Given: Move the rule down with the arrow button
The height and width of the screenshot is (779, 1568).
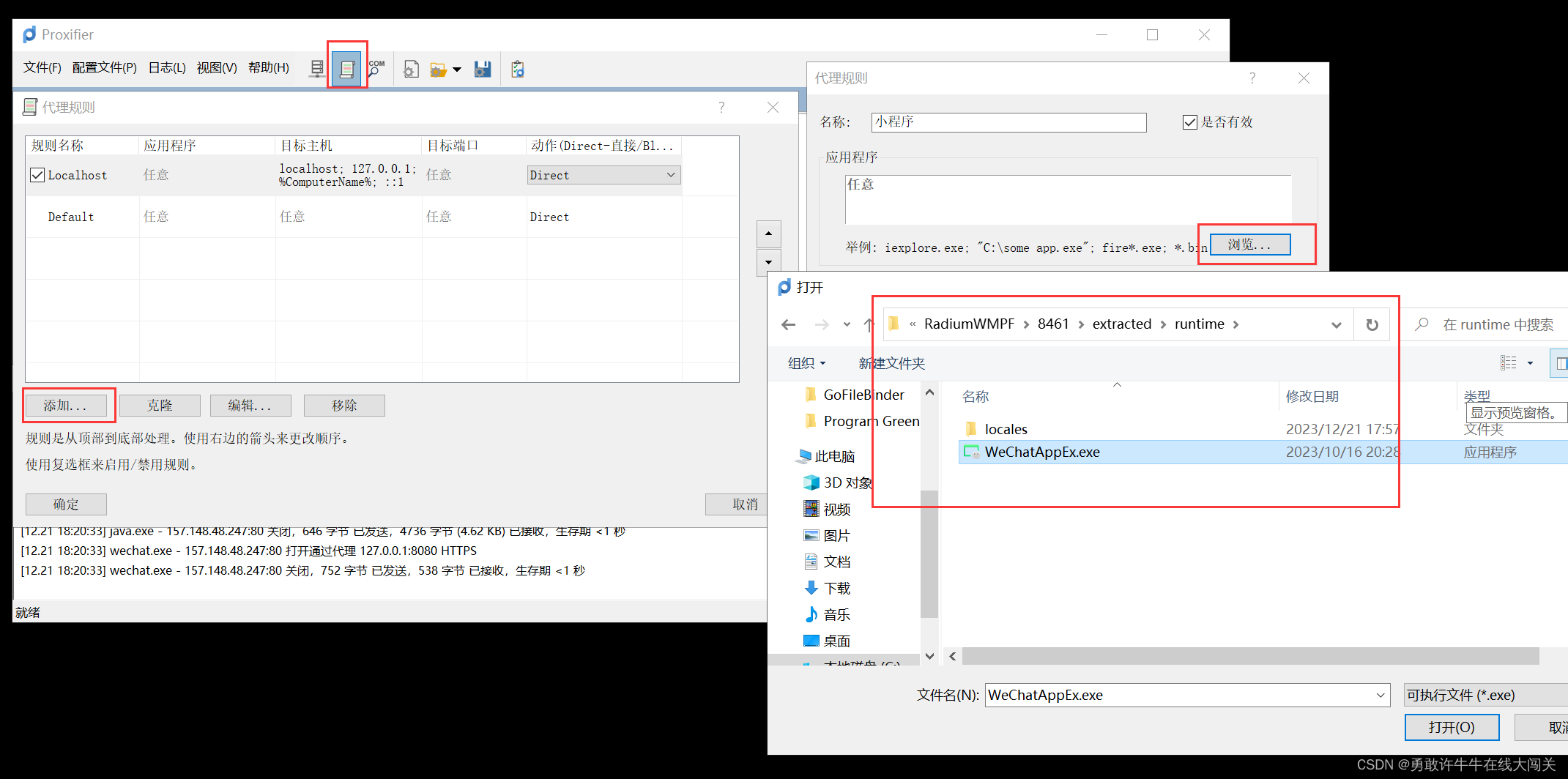Looking at the screenshot, I should (768, 261).
